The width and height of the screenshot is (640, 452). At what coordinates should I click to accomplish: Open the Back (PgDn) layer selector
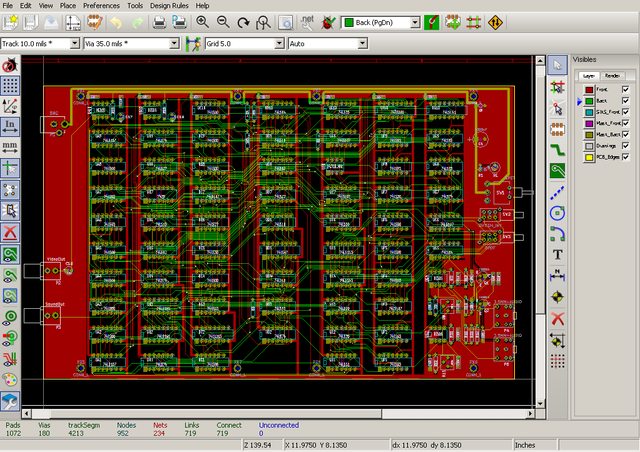coord(414,21)
